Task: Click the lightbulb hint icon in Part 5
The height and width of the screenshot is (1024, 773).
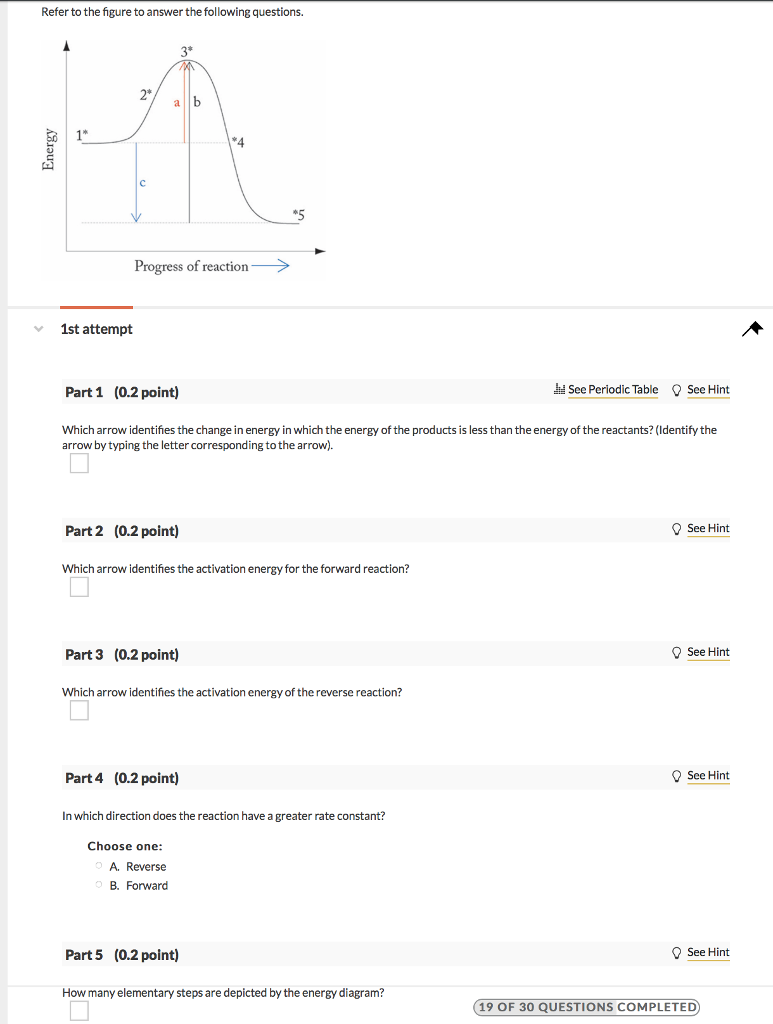Action: (x=678, y=953)
